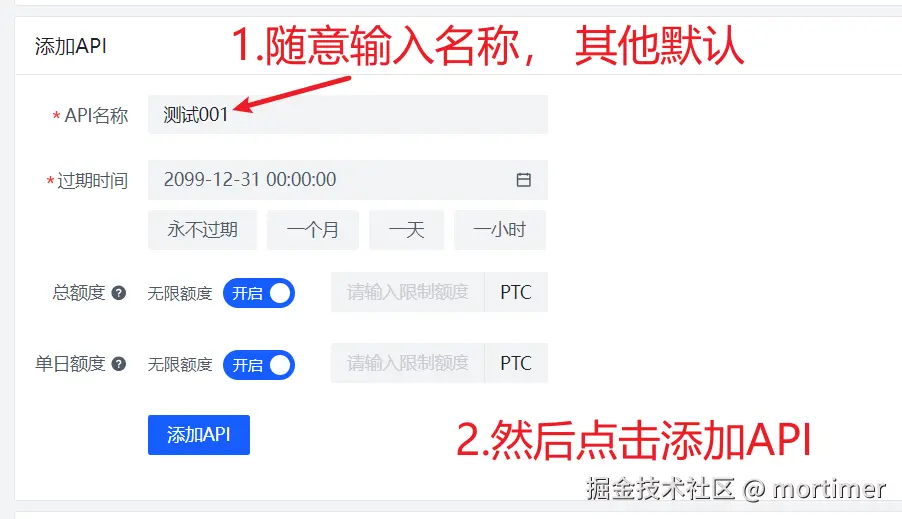Screen dimensions: 902x519
Task: Pick the 一天 expiry preset
Action: pos(406,230)
